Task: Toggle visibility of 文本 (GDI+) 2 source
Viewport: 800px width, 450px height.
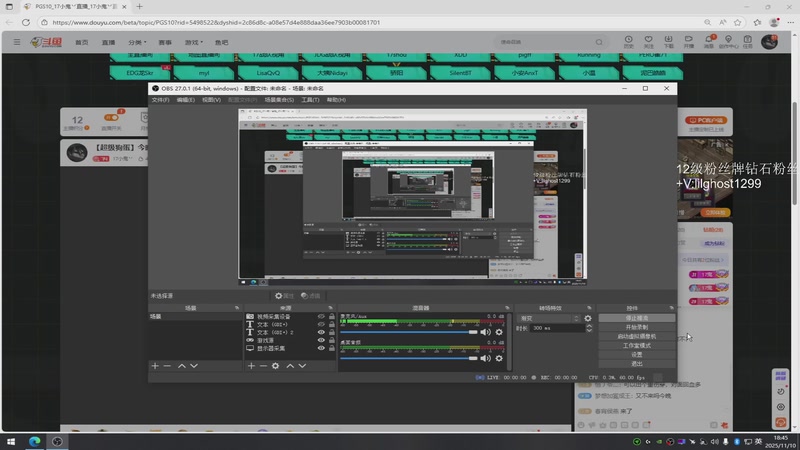Action: pos(321,332)
